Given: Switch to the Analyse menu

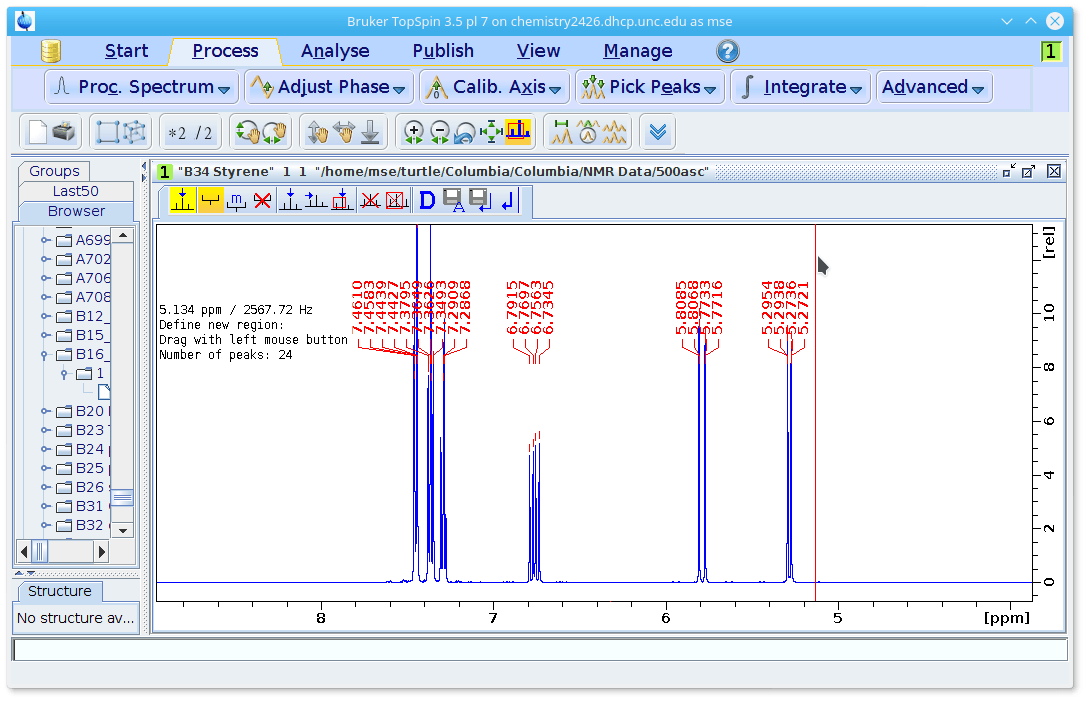Looking at the screenshot, I should point(334,50).
